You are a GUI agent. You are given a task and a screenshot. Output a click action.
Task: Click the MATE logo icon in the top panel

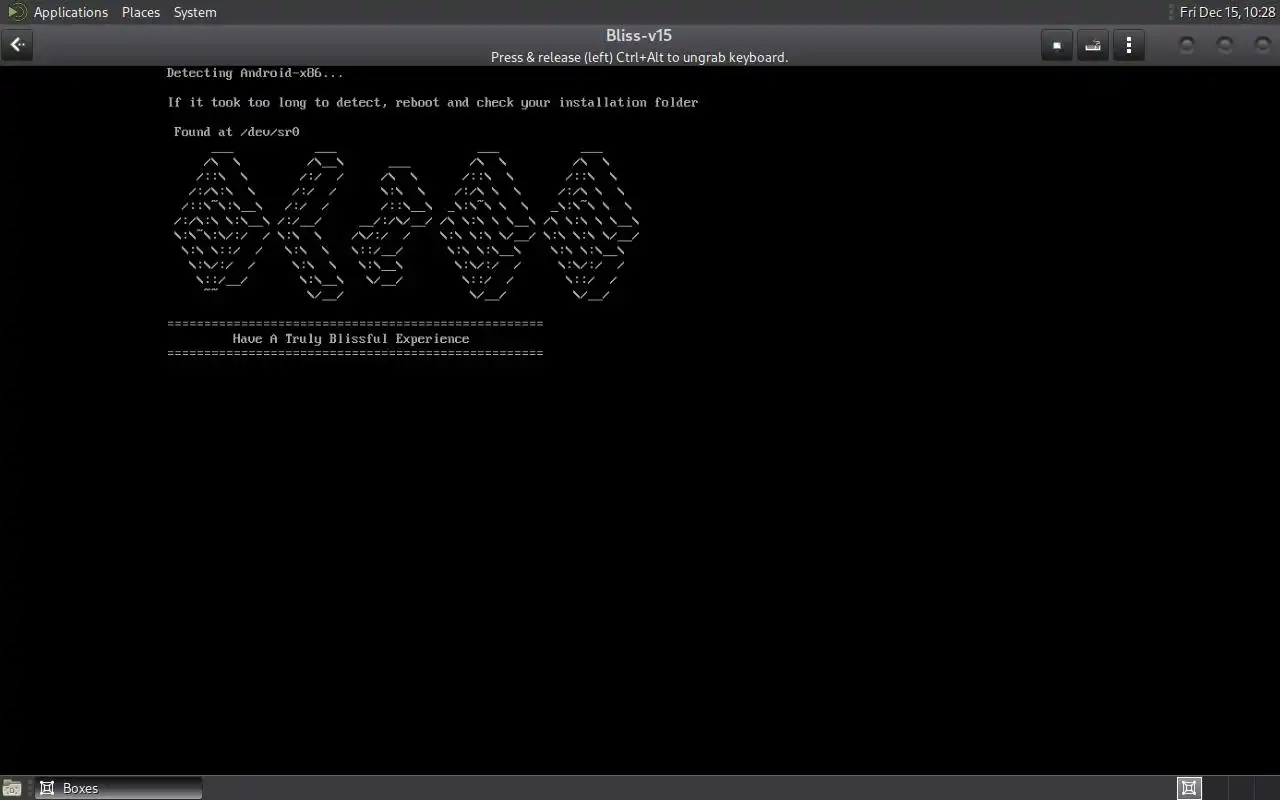17,12
